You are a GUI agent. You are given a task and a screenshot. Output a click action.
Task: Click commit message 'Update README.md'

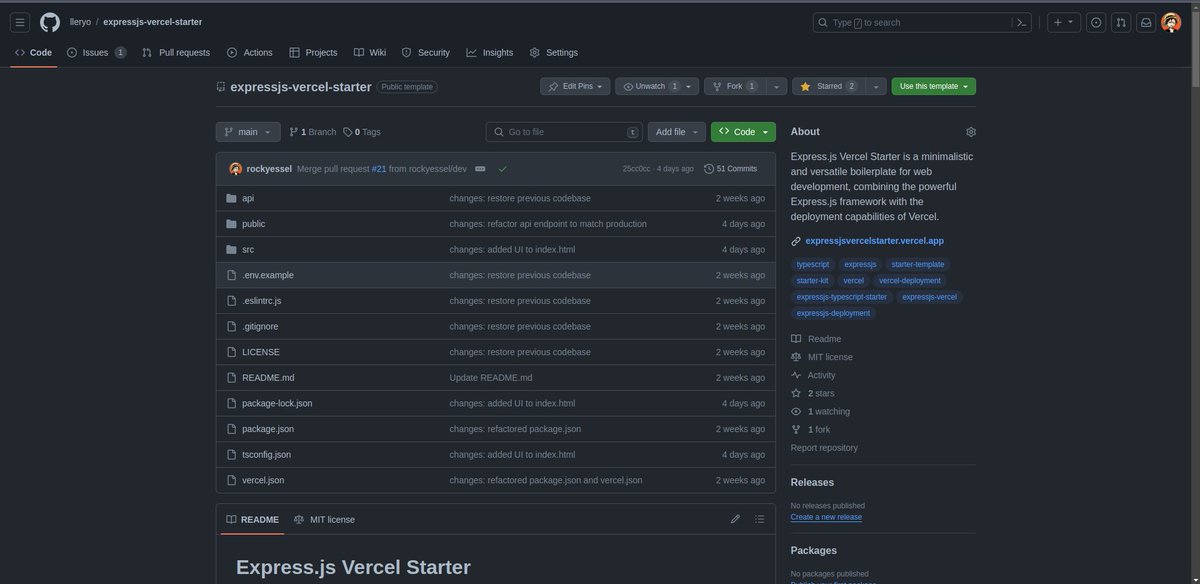pyautogui.click(x=491, y=377)
